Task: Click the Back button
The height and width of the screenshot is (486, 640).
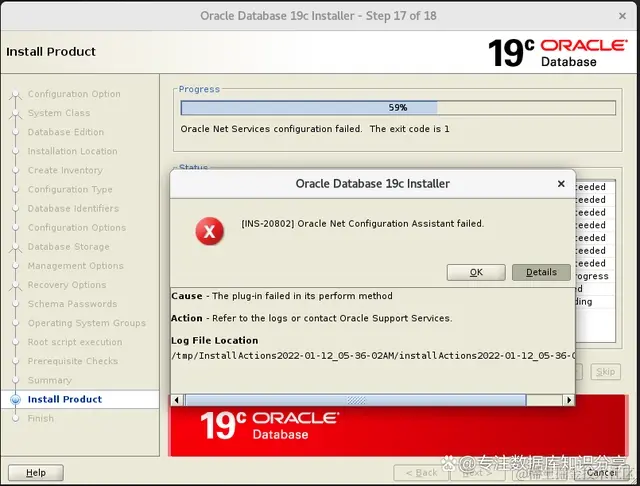Action: 421,473
